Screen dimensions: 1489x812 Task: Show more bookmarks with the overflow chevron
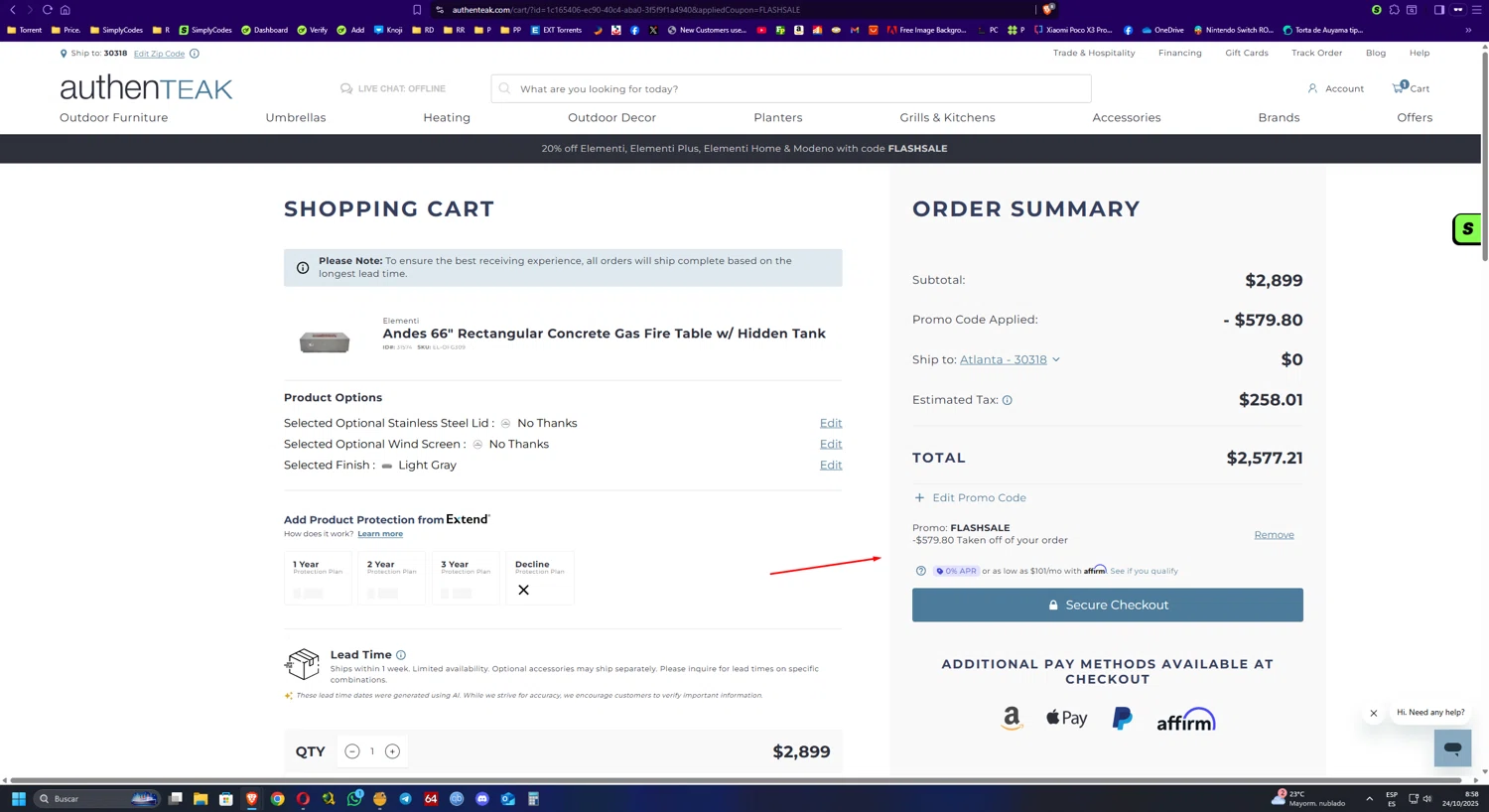click(x=1468, y=30)
